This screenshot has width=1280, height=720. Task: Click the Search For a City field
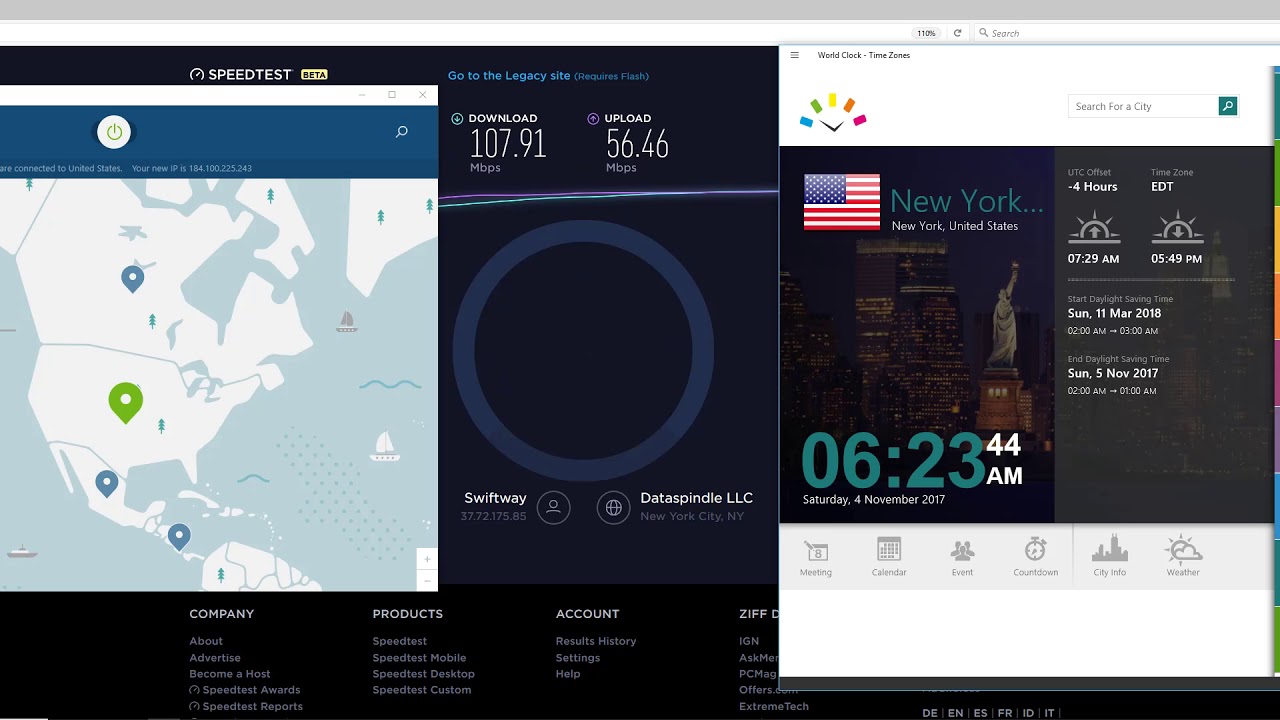click(x=1143, y=106)
